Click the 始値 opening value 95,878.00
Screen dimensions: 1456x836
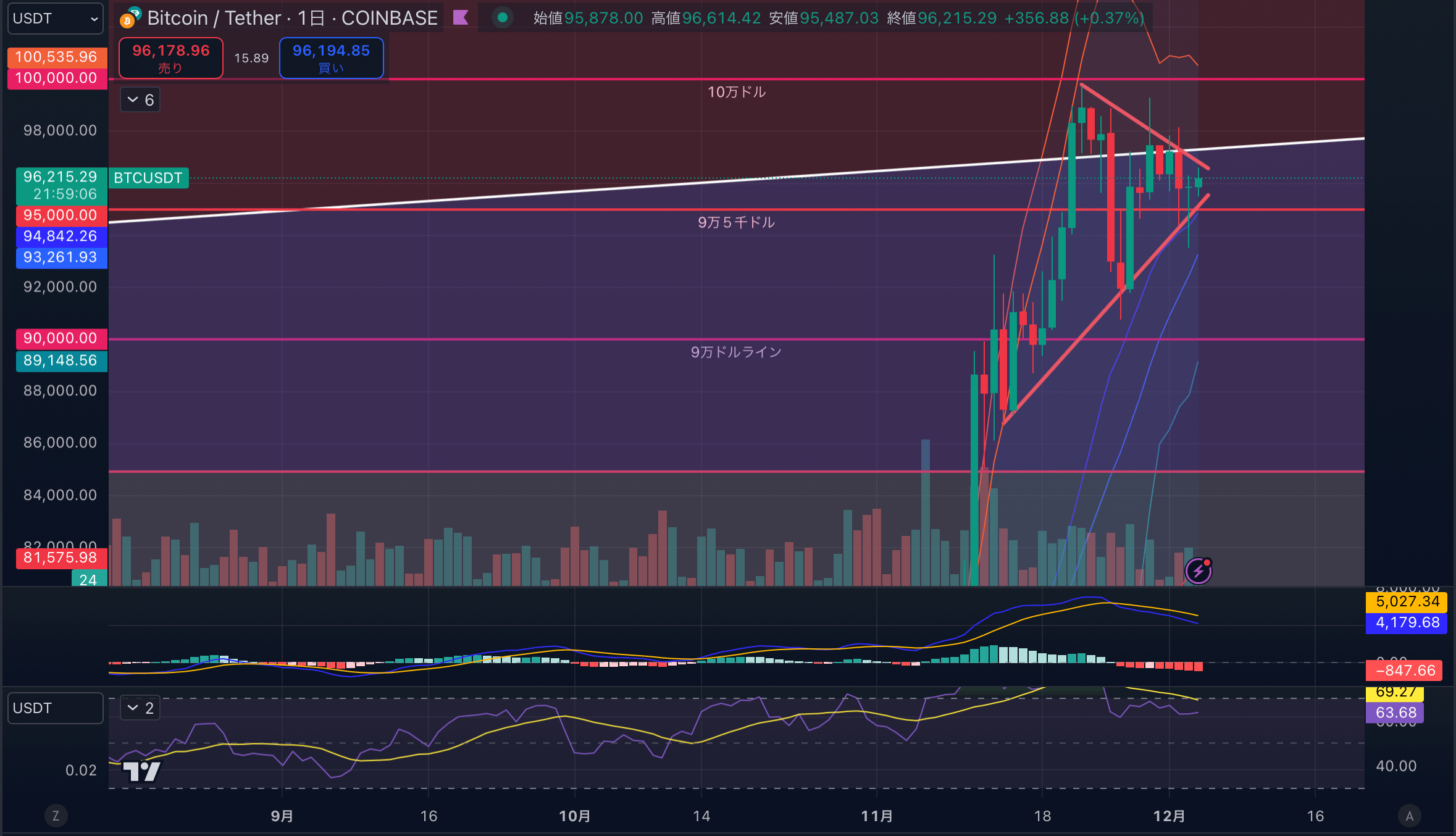point(603,18)
